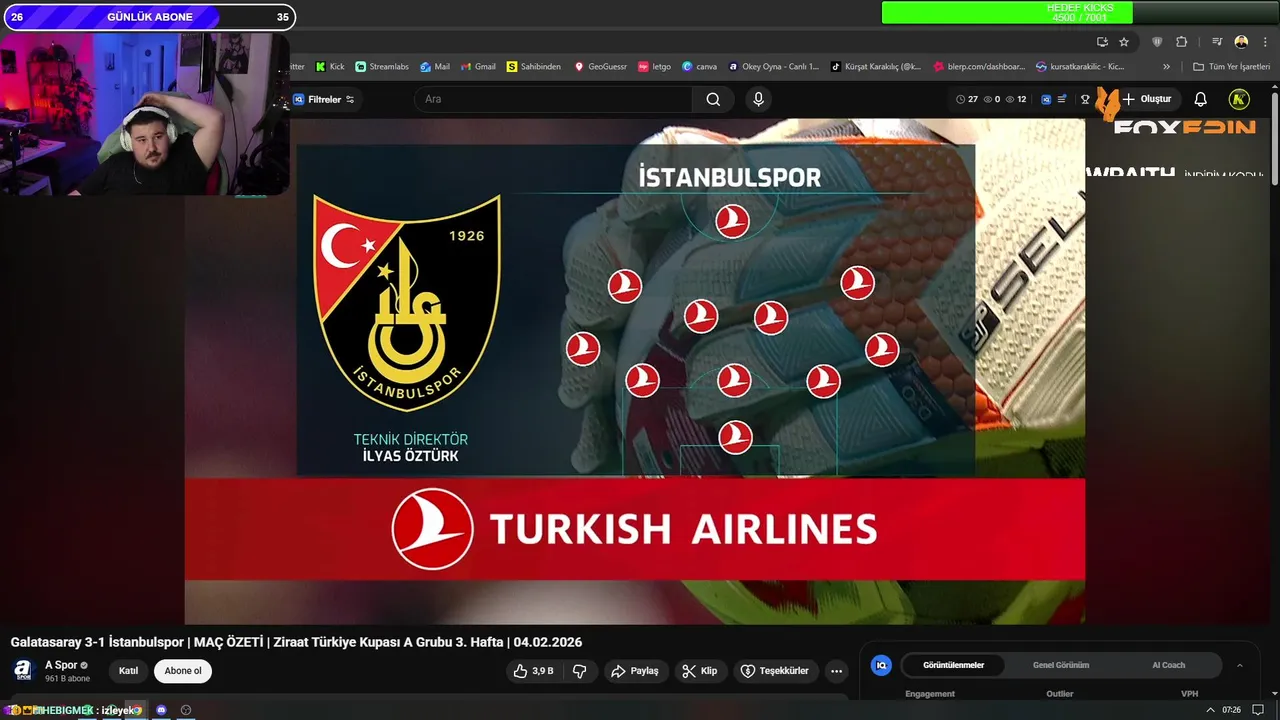The image size is (1280, 720).
Task: Open the account avatar menu
Action: click(x=1239, y=99)
